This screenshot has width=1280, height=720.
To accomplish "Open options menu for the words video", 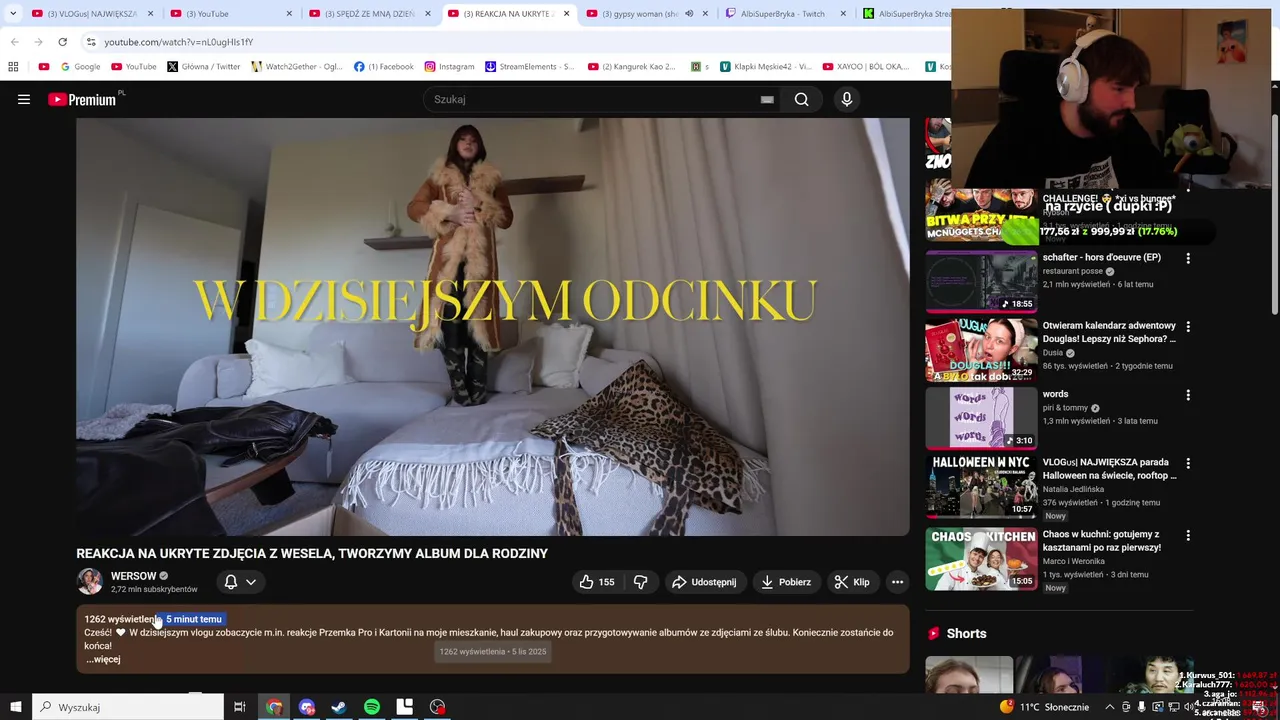I will click(1188, 395).
